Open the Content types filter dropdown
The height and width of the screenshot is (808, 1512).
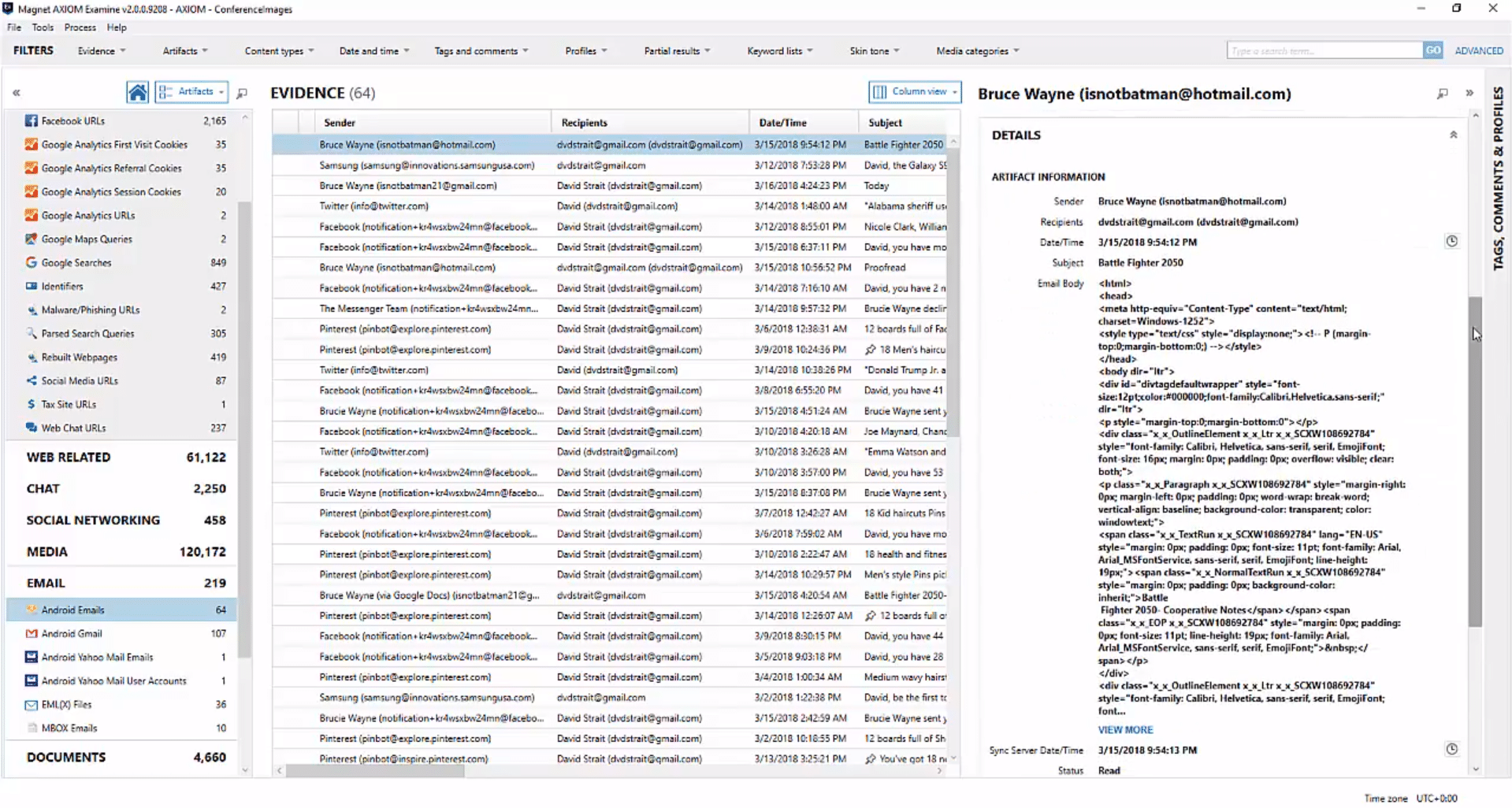click(x=279, y=50)
